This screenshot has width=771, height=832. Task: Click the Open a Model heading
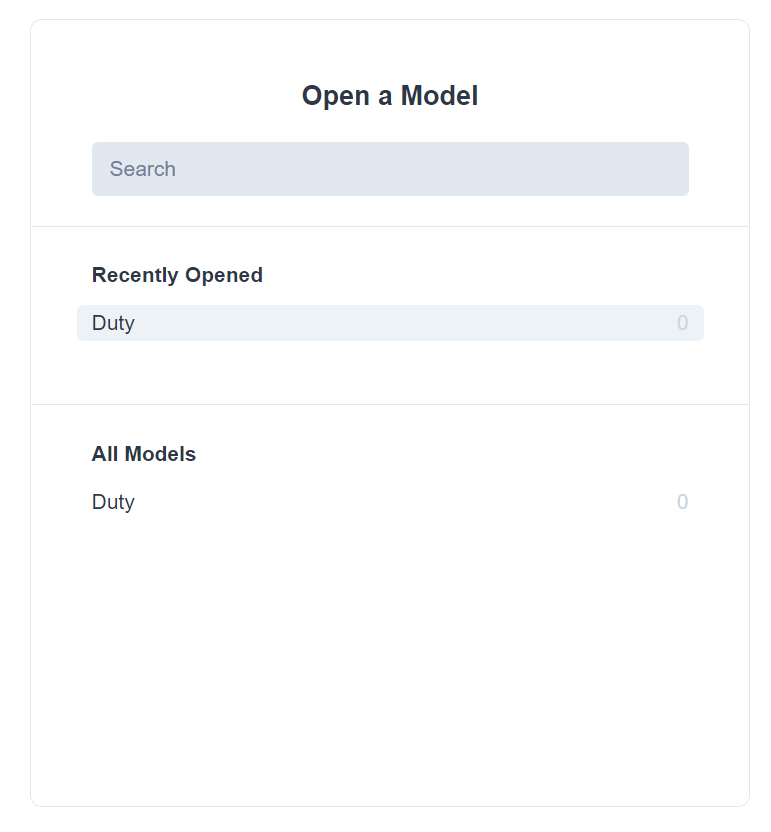click(x=390, y=96)
